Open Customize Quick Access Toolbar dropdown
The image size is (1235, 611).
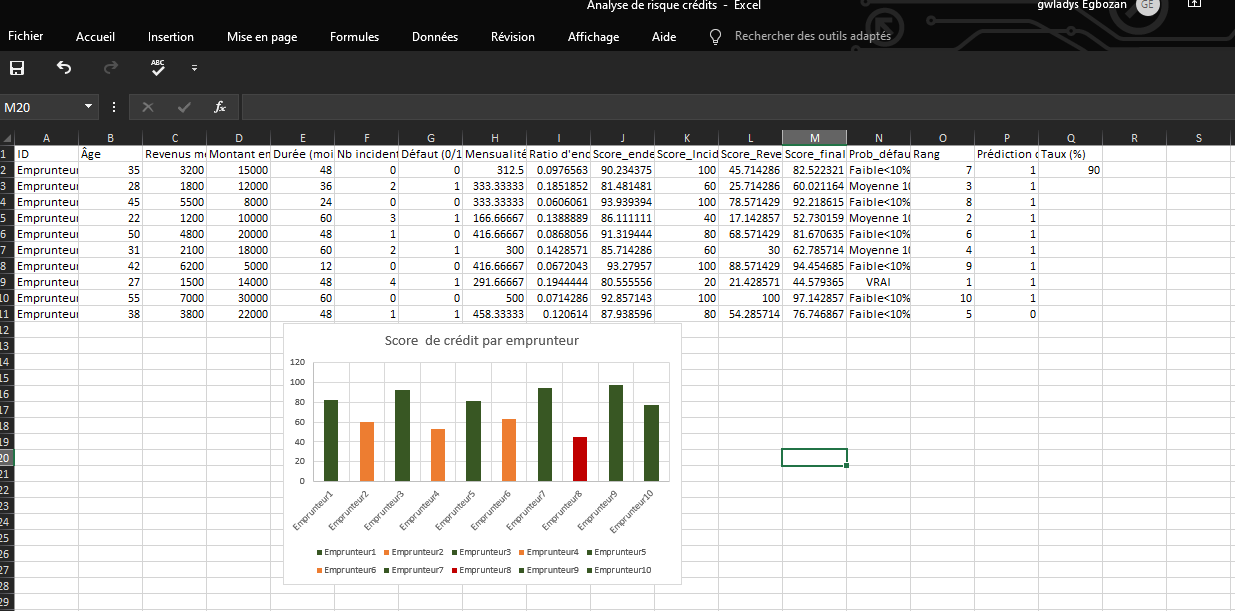194,68
